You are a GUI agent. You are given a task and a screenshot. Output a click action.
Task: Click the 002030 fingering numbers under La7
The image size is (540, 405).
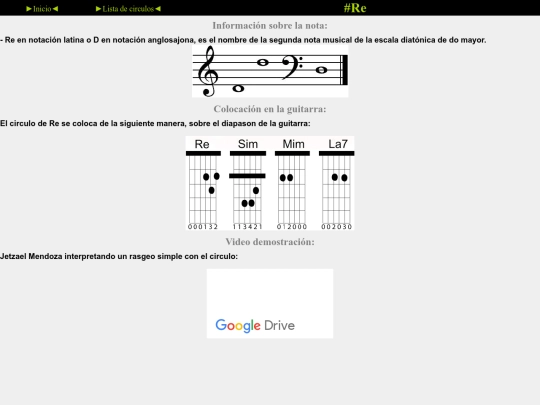click(336, 227)
